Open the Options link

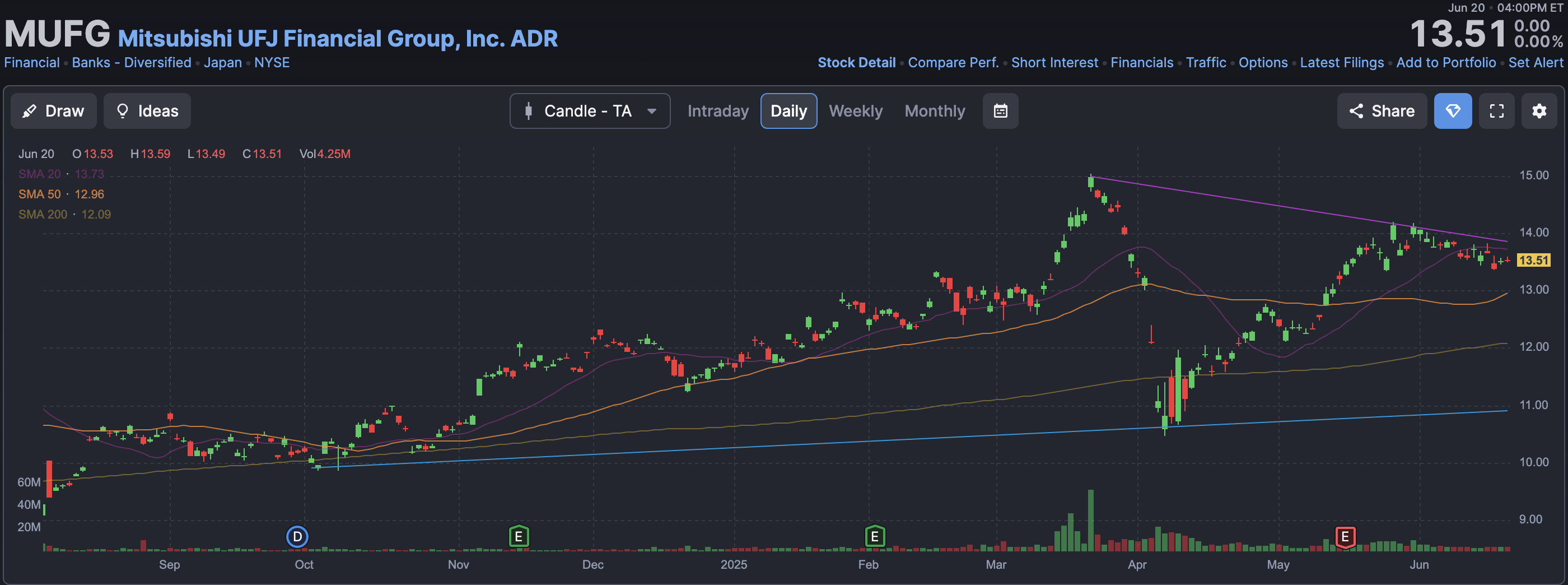1263,63
